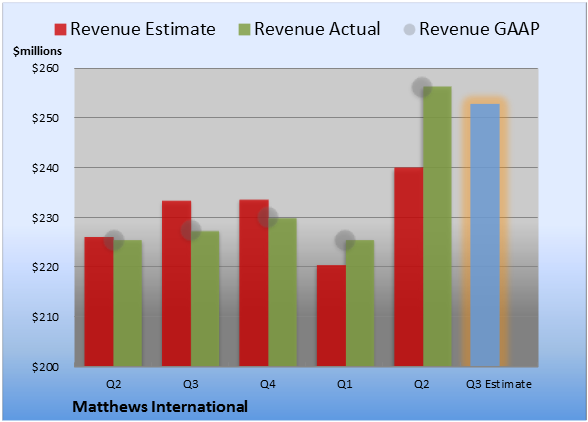This screenshot has width=588, height=422.
Task: Click the red Revenue Estimate legend swatch
Action: pos(60,30)
